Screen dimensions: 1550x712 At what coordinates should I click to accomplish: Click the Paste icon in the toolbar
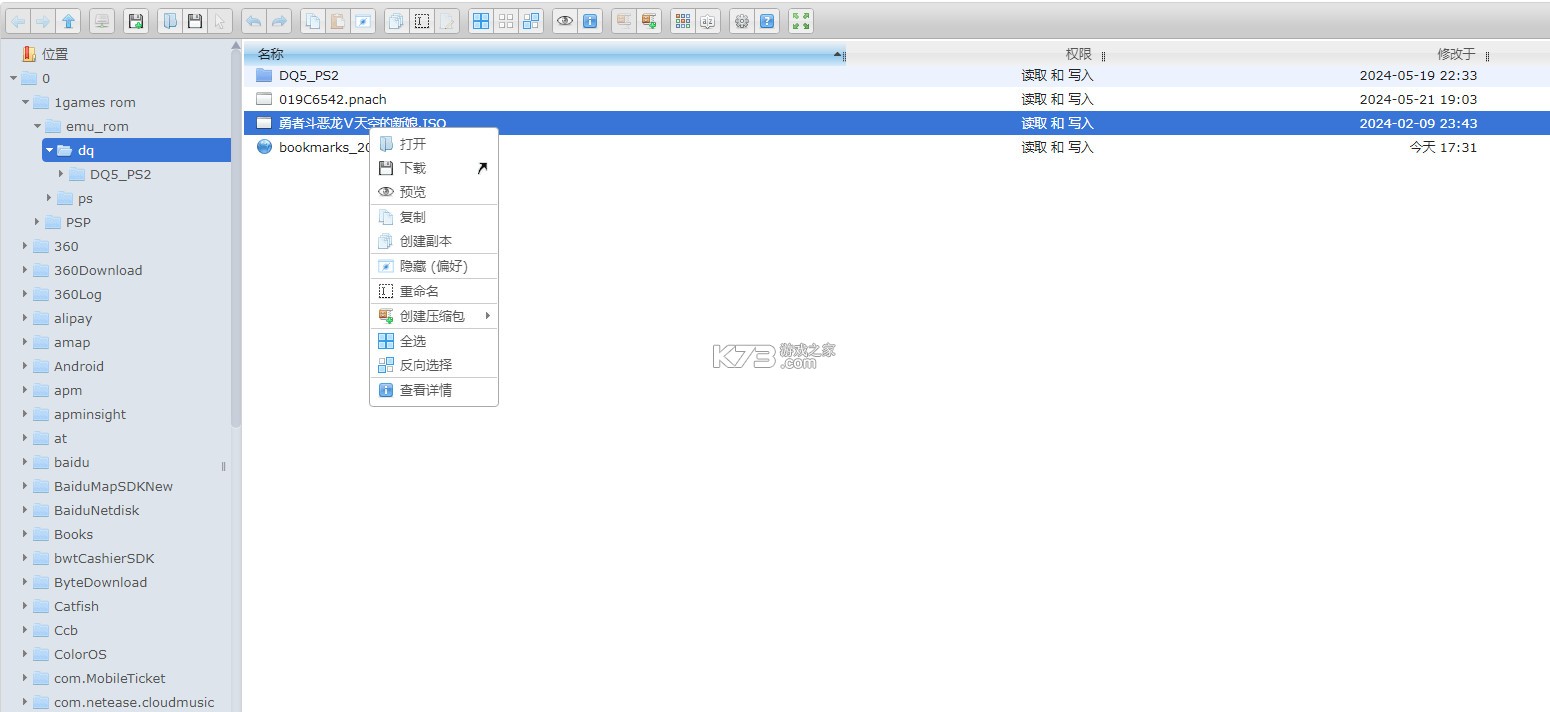[x=337, y=20]
